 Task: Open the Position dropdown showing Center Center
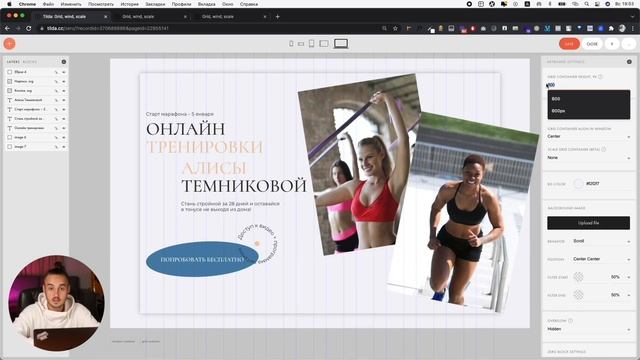[601, 259]
